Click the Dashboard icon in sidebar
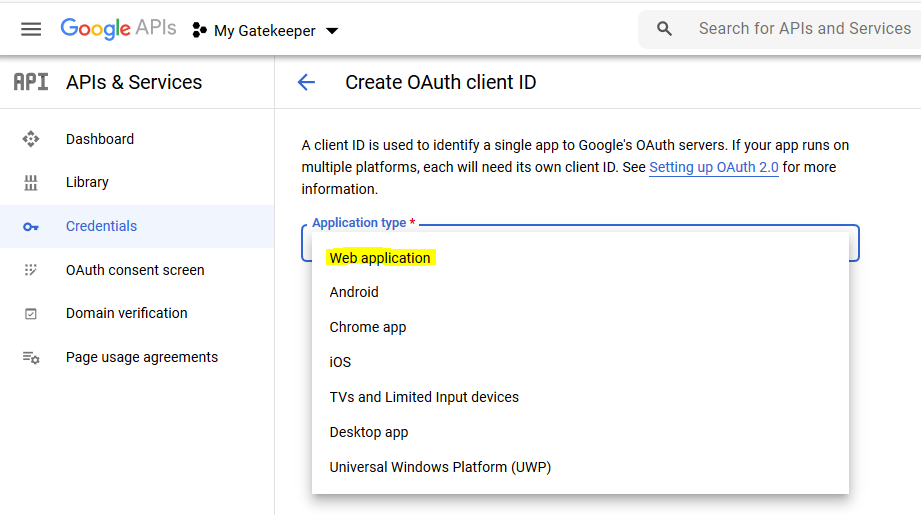The height and width of the screenshot is (515, 921). point(31,139)
